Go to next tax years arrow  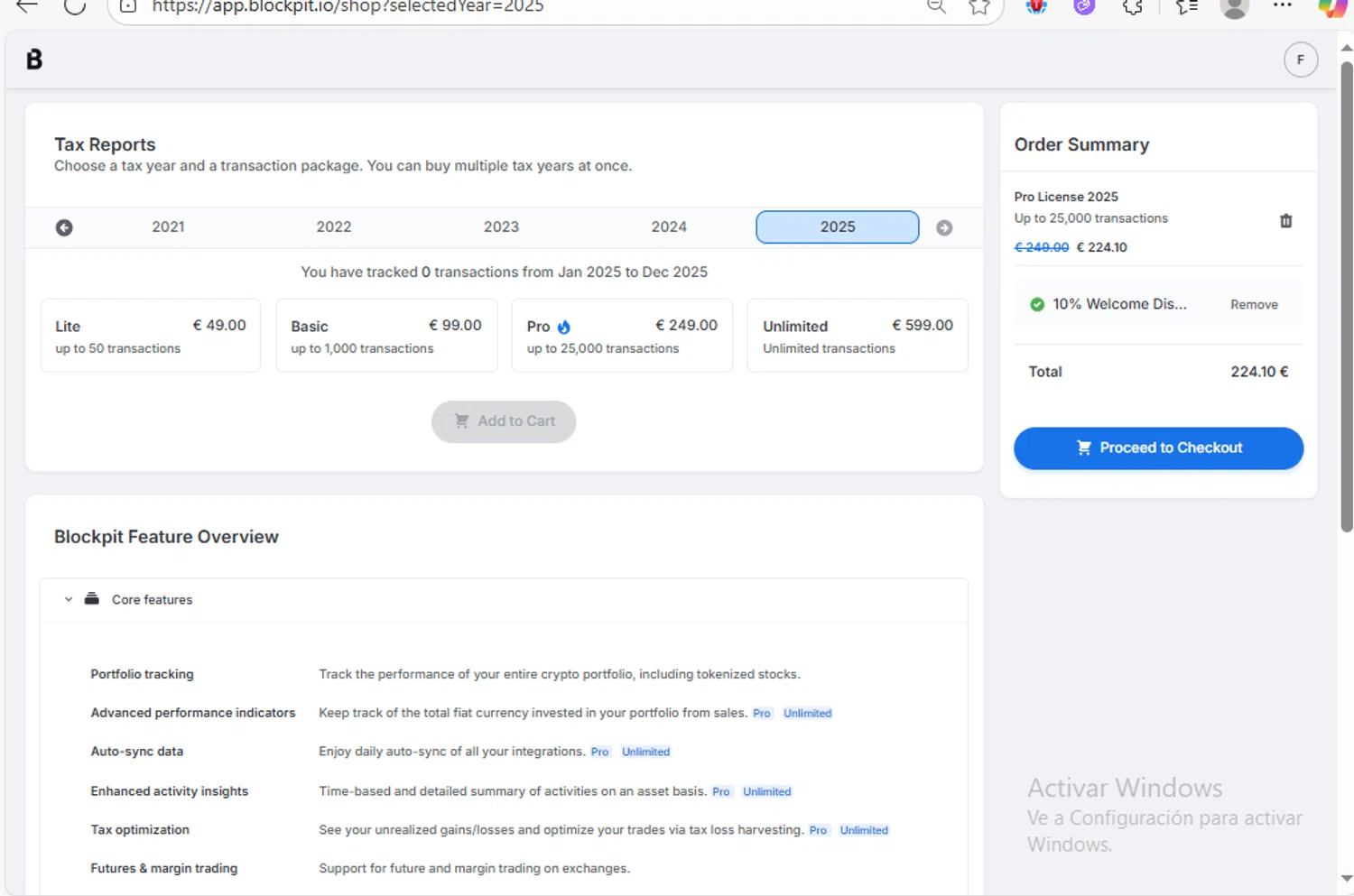[x=944, y=227]
